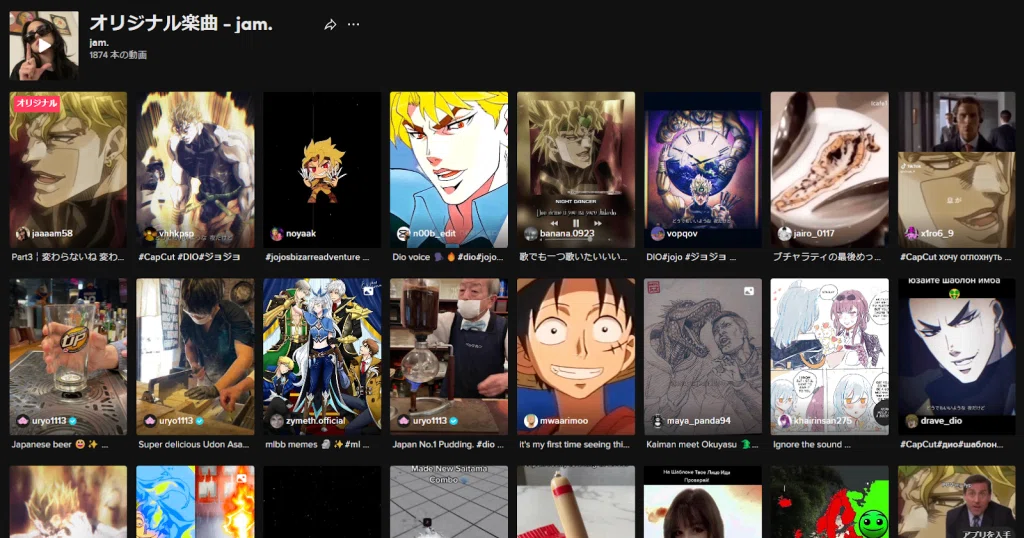
Task: Open caption '#jojosbizarreadventure ...'
Action: click(x=317, y=257)
